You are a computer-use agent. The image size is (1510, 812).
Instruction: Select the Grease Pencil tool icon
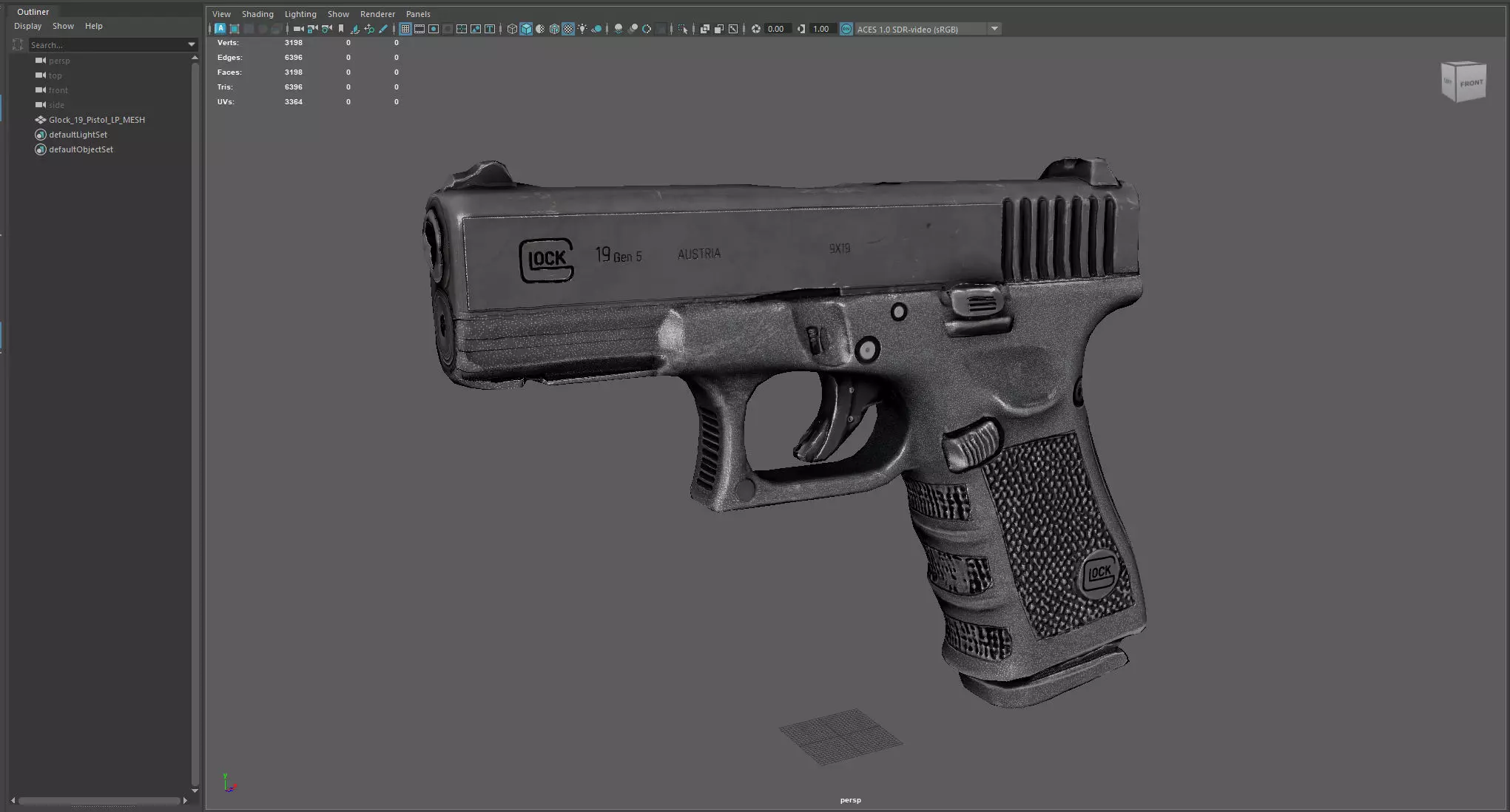(382, 29)
